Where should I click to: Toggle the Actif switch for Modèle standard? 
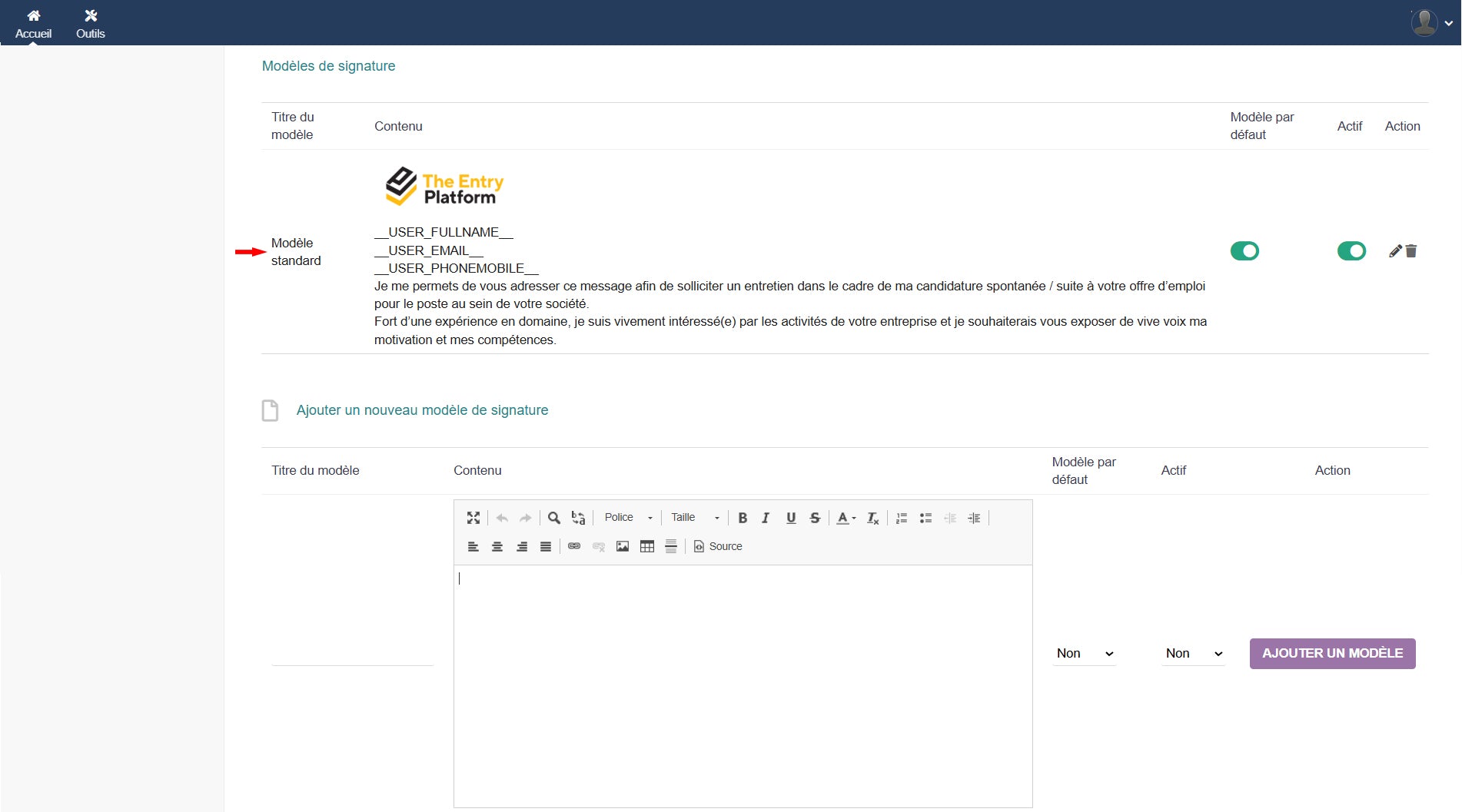tap(1351, 251)
